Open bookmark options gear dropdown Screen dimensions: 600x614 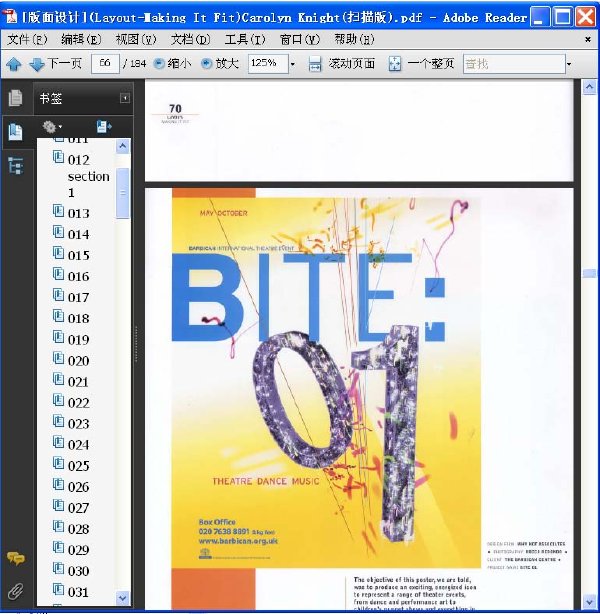[x=52, y=127]
